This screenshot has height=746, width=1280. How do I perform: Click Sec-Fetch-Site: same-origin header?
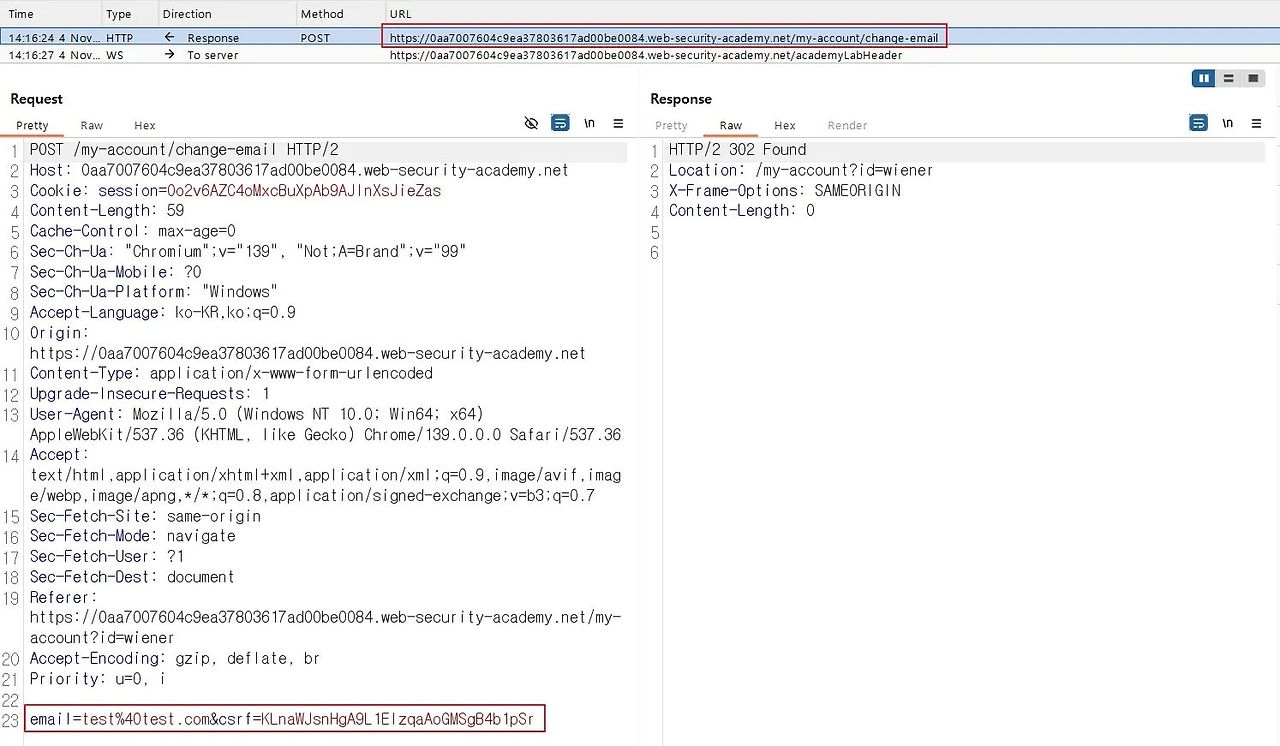click(x=145, y=516)
